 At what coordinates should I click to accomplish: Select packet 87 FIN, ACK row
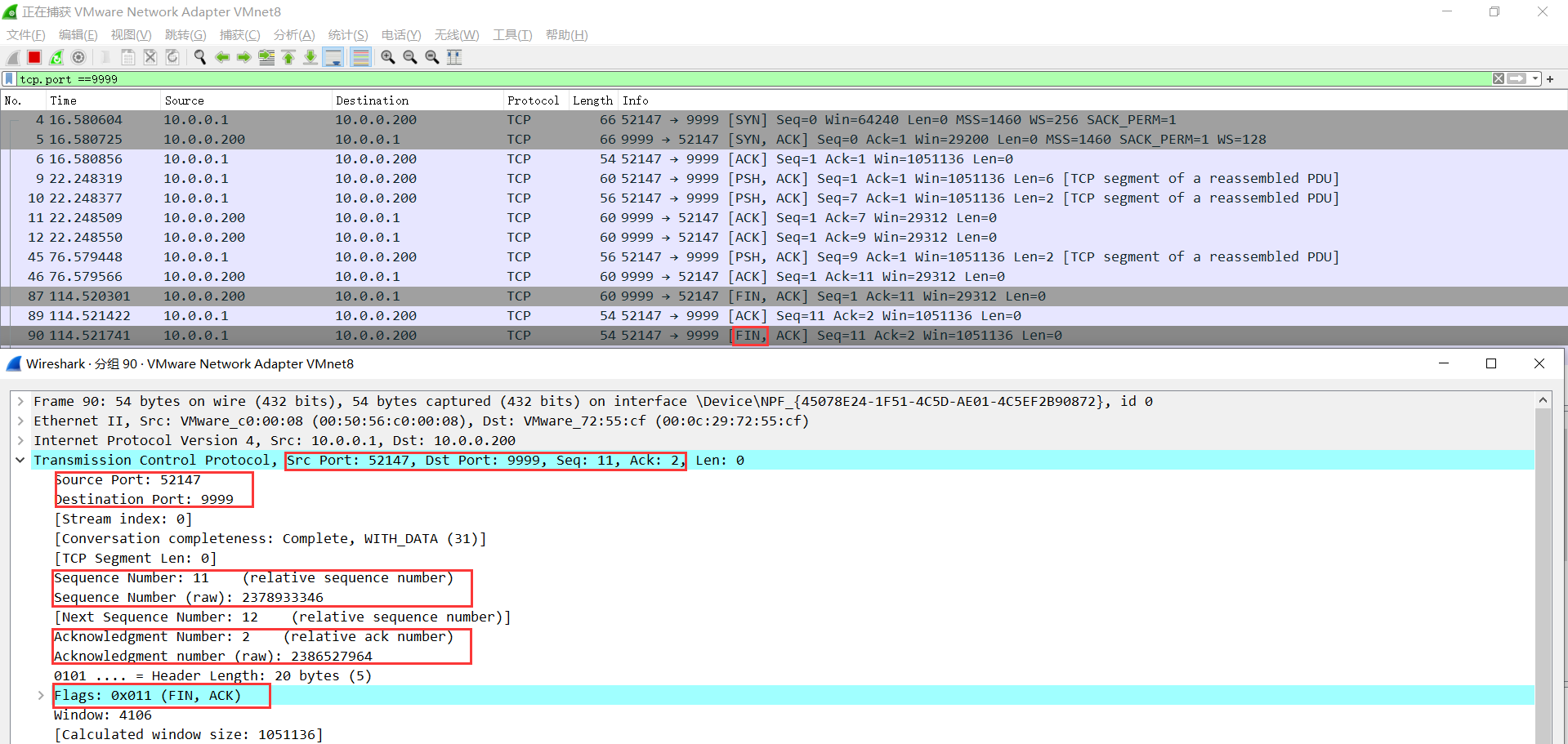784,296
